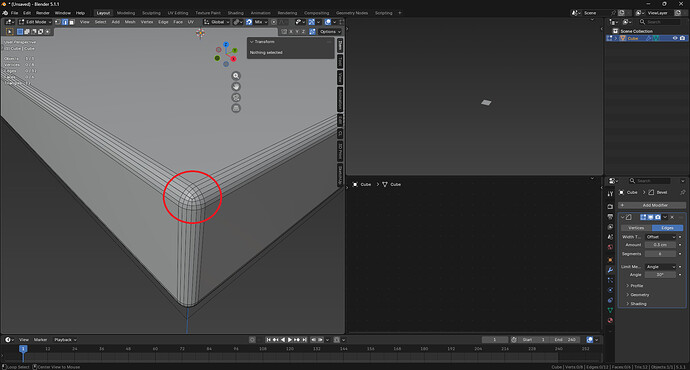Open the View Layer properties tab icon
Viewport: 690px width, 370px height.
coord(610,227)
